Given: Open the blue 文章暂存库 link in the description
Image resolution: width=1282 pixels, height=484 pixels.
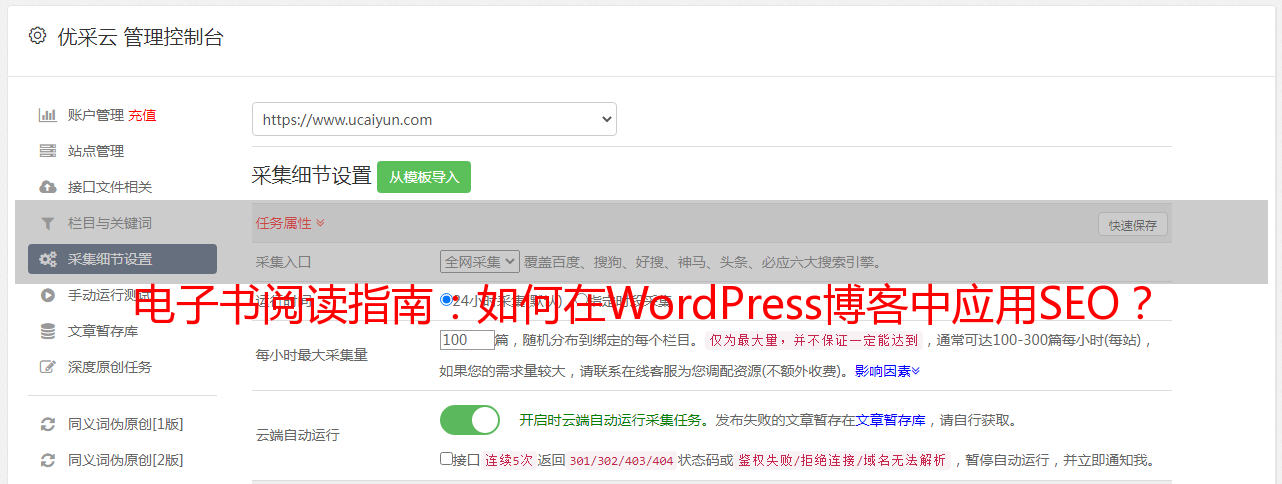Looking at the screenshot, I should tap(890, 421).
